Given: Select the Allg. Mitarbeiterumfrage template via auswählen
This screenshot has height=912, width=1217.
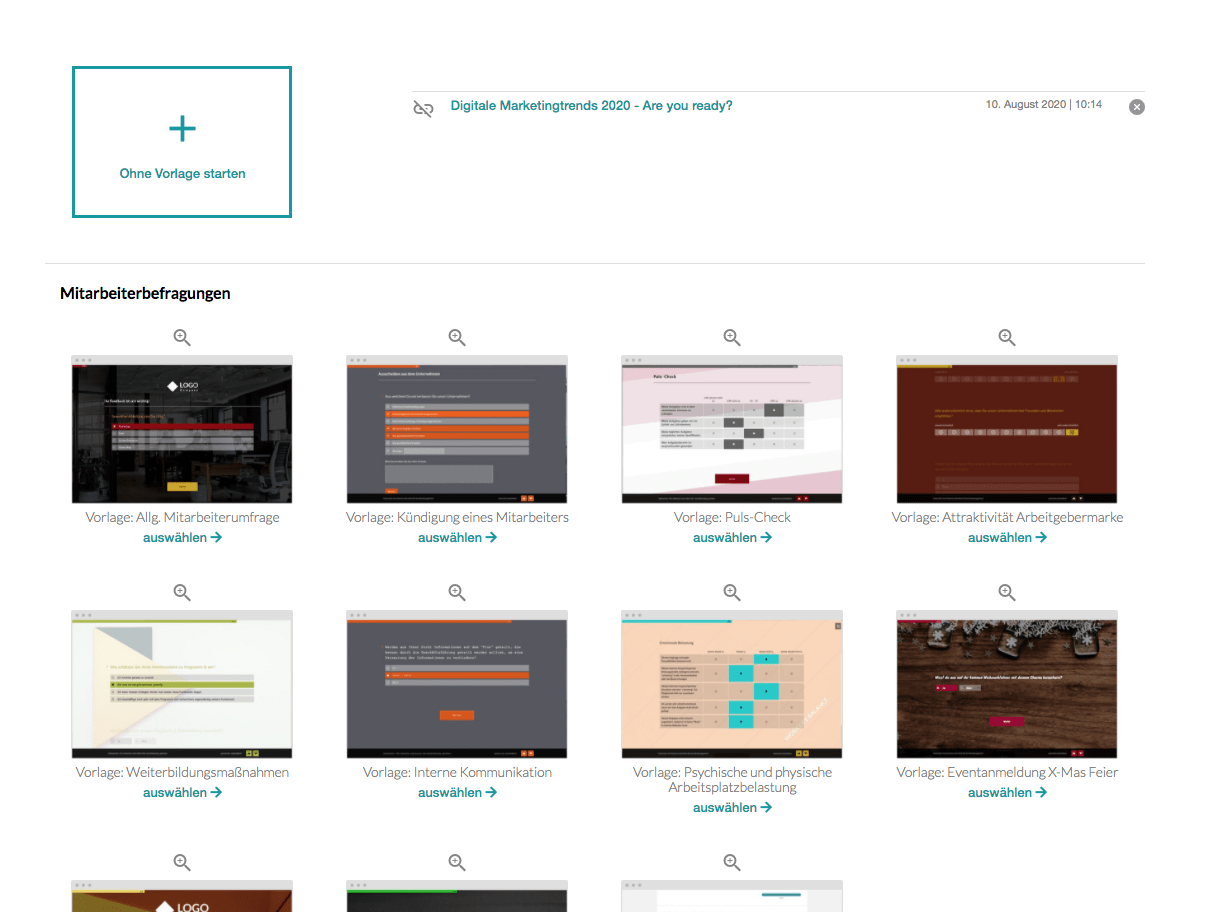Looking at the screenshot, I should coord(182,538).
